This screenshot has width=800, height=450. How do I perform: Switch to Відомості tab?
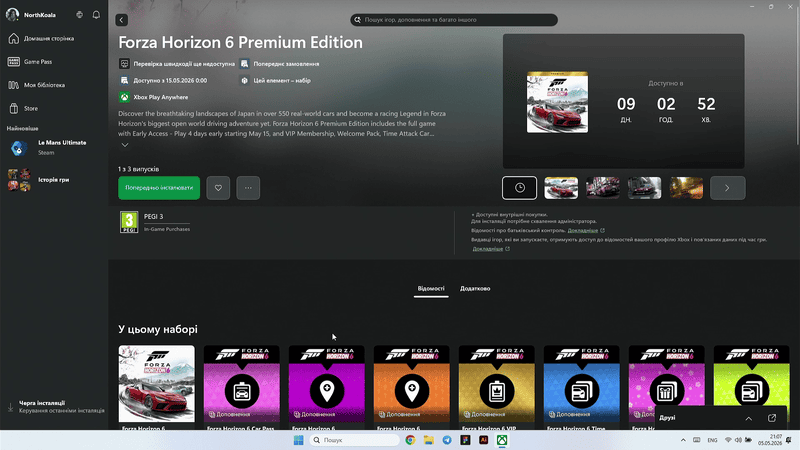(x=431, y=289)
